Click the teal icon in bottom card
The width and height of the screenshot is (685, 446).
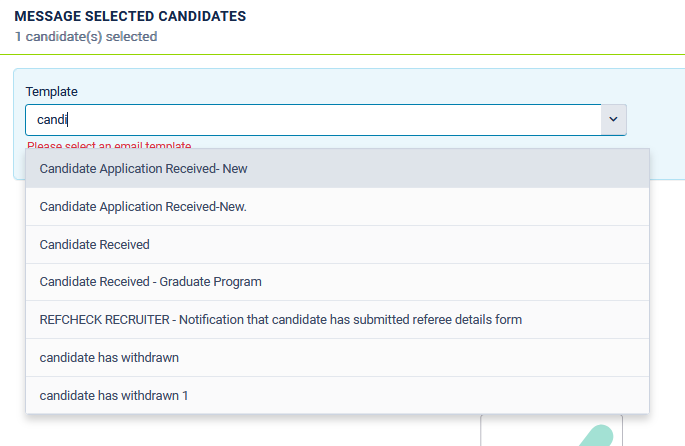click(x=597, y=436)
